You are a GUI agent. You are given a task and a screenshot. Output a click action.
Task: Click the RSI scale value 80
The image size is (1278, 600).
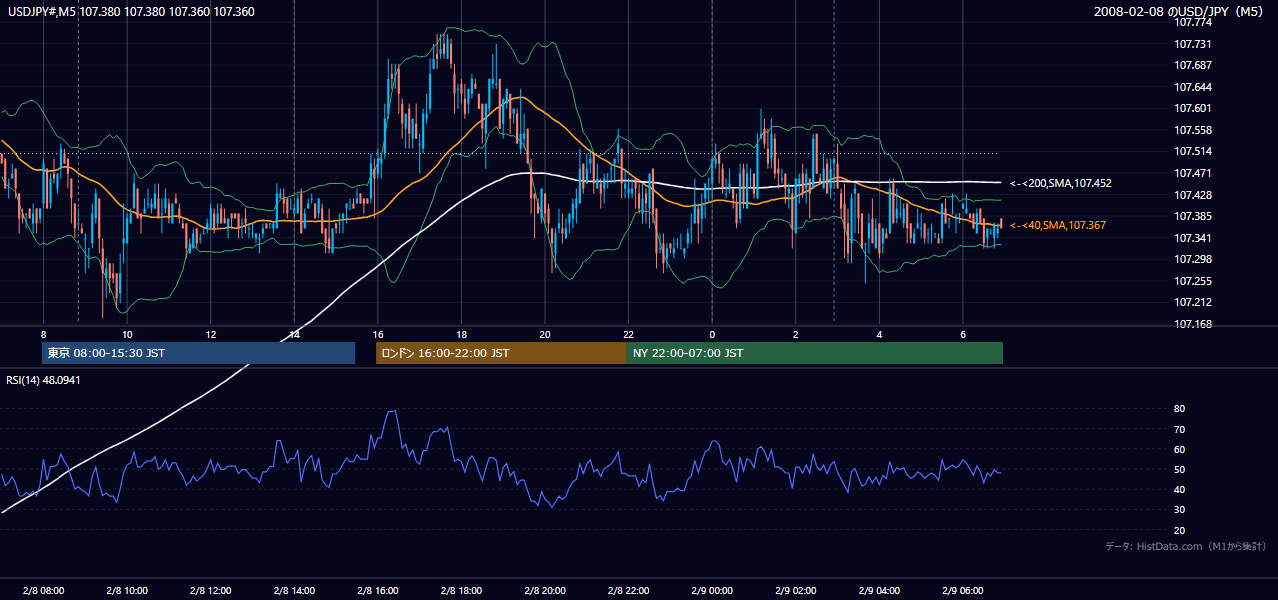[1180, 409]
